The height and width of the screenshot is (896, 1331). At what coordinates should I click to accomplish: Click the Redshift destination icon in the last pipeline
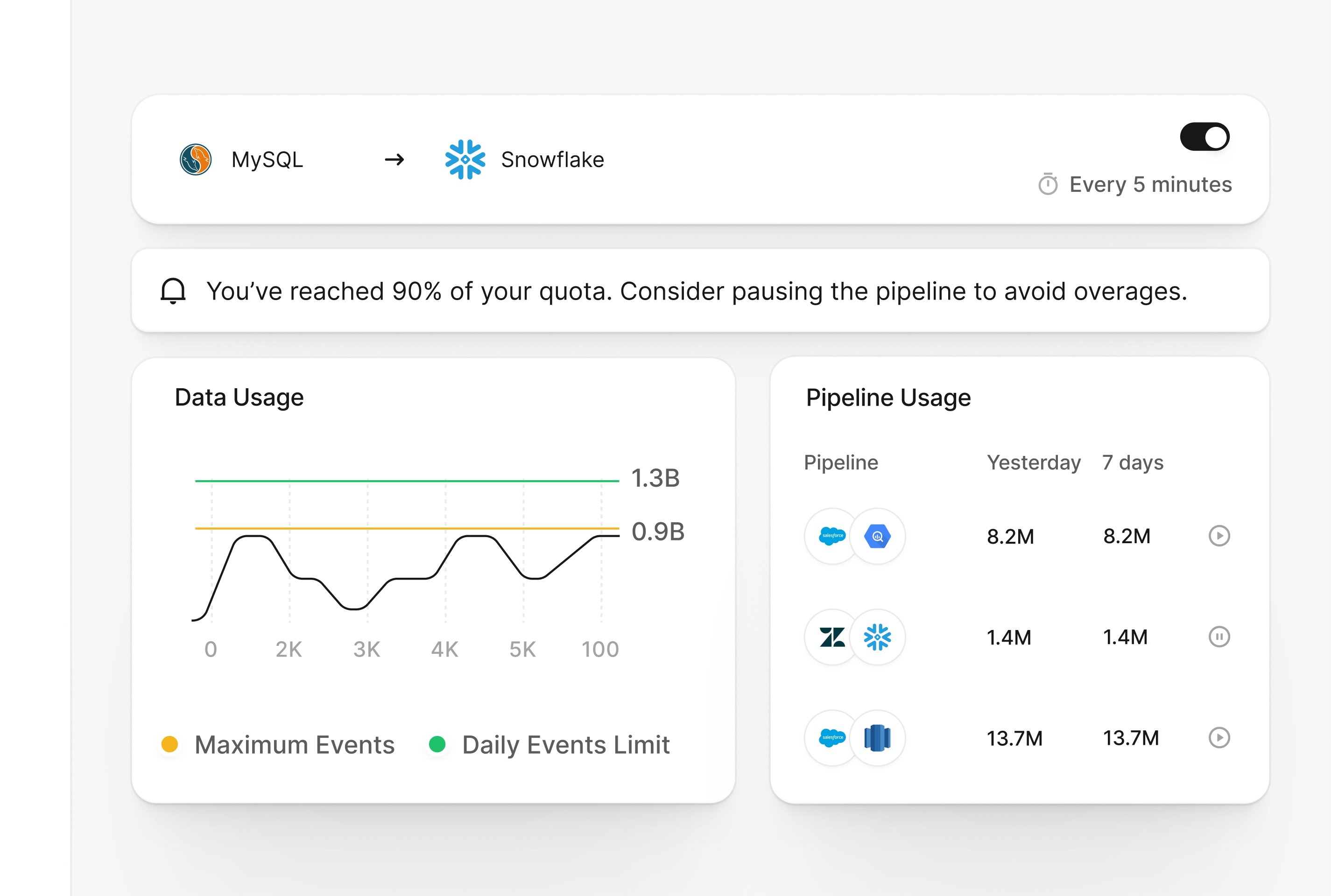877,738
